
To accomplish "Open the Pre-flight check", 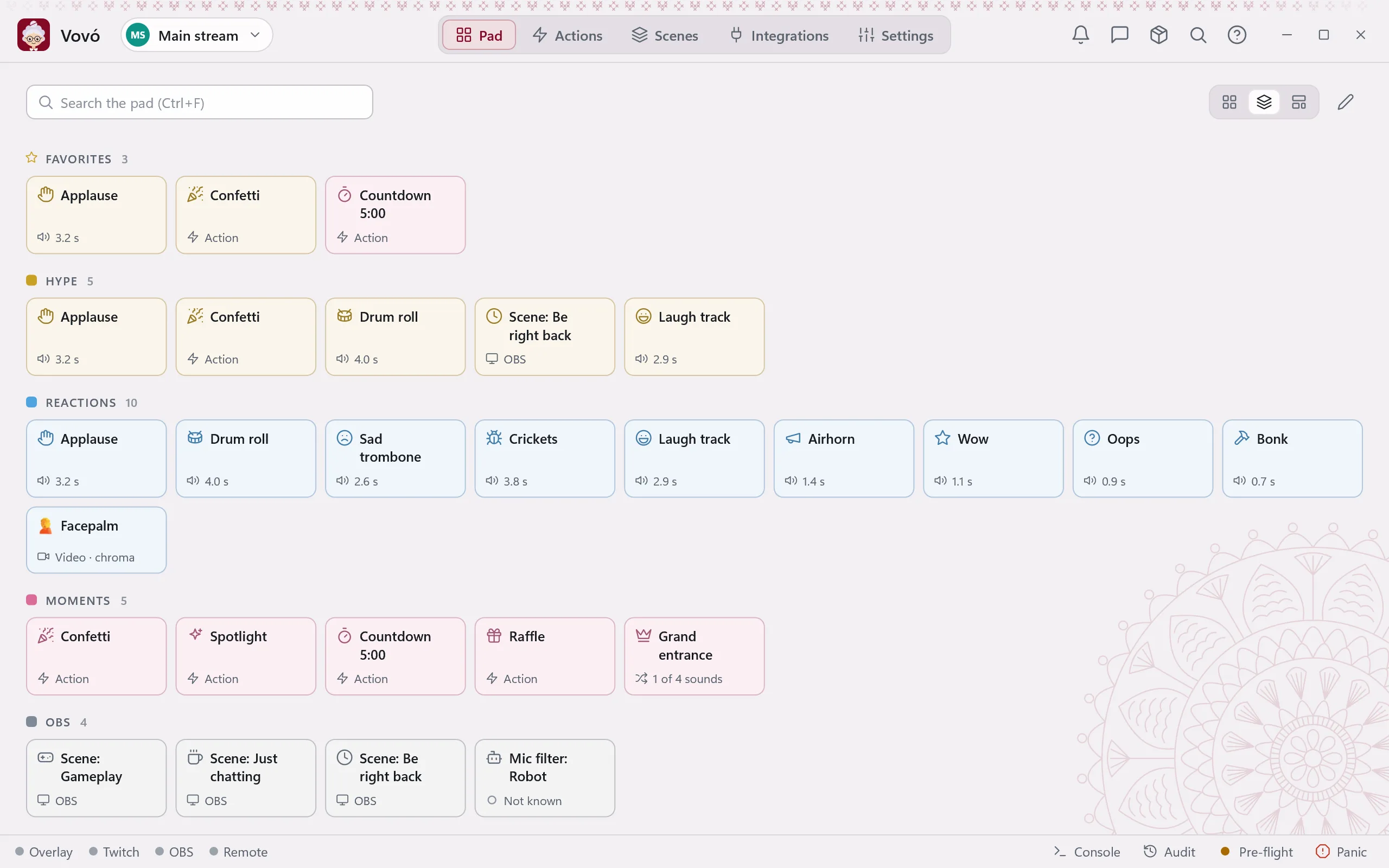I will (1257, 851).
